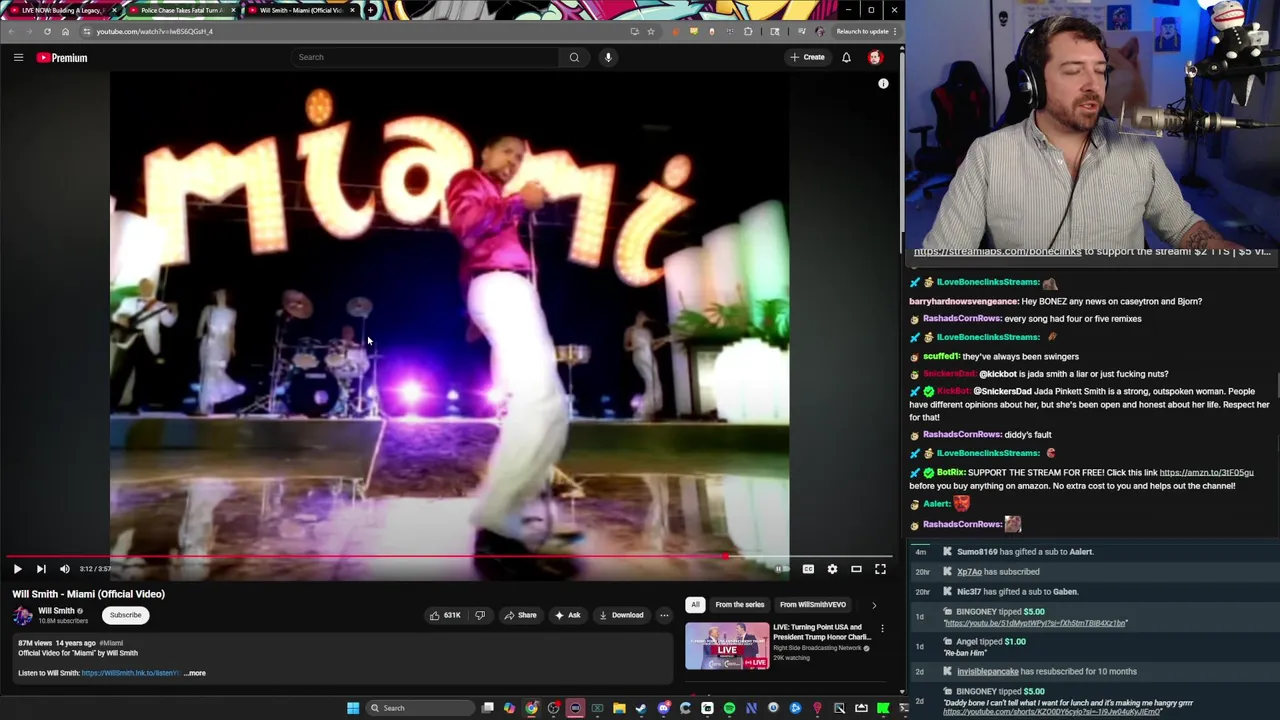Open Chrome from the taskbar
The height and width of the screenshot is (720, 1280).
coord(531,708)
